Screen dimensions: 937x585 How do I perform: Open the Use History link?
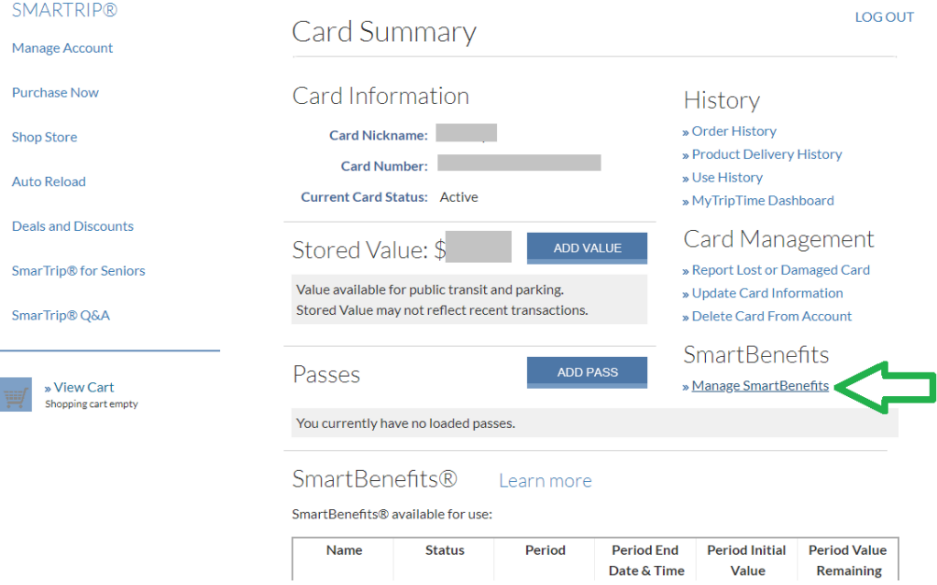coord(726,177)
